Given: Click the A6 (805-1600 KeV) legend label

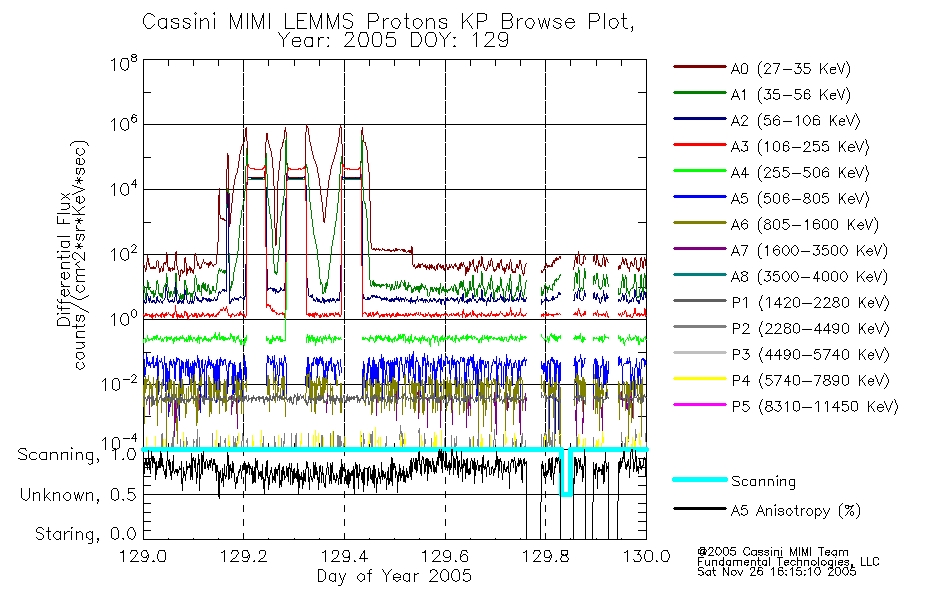Looking at the screenshot, I should [x=805, y=225].
